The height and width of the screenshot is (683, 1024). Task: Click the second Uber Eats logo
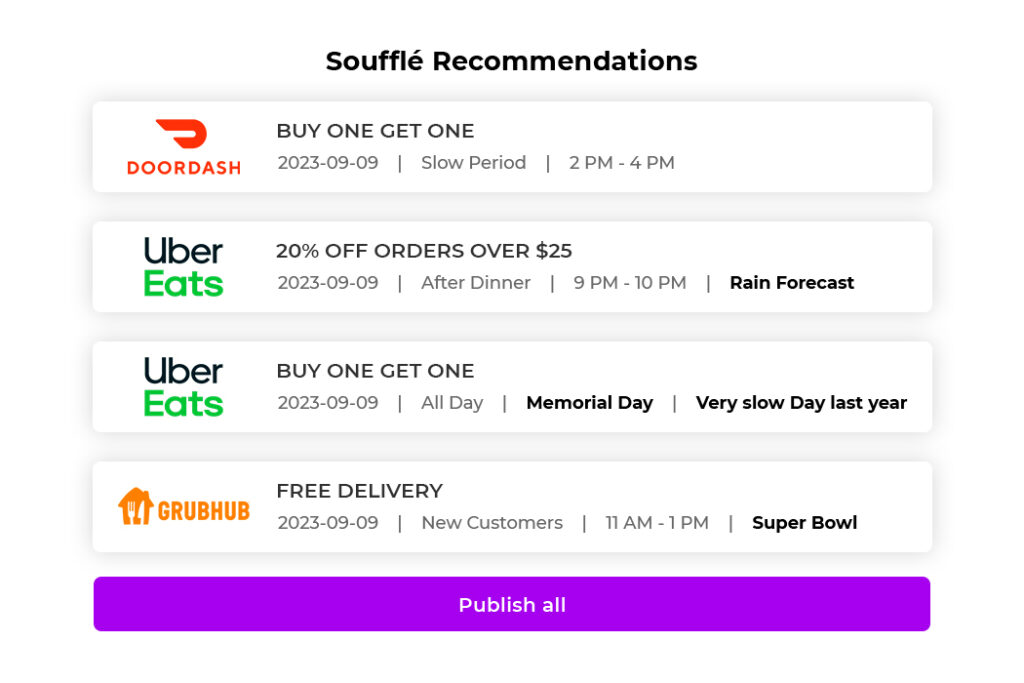pos(184,387)
